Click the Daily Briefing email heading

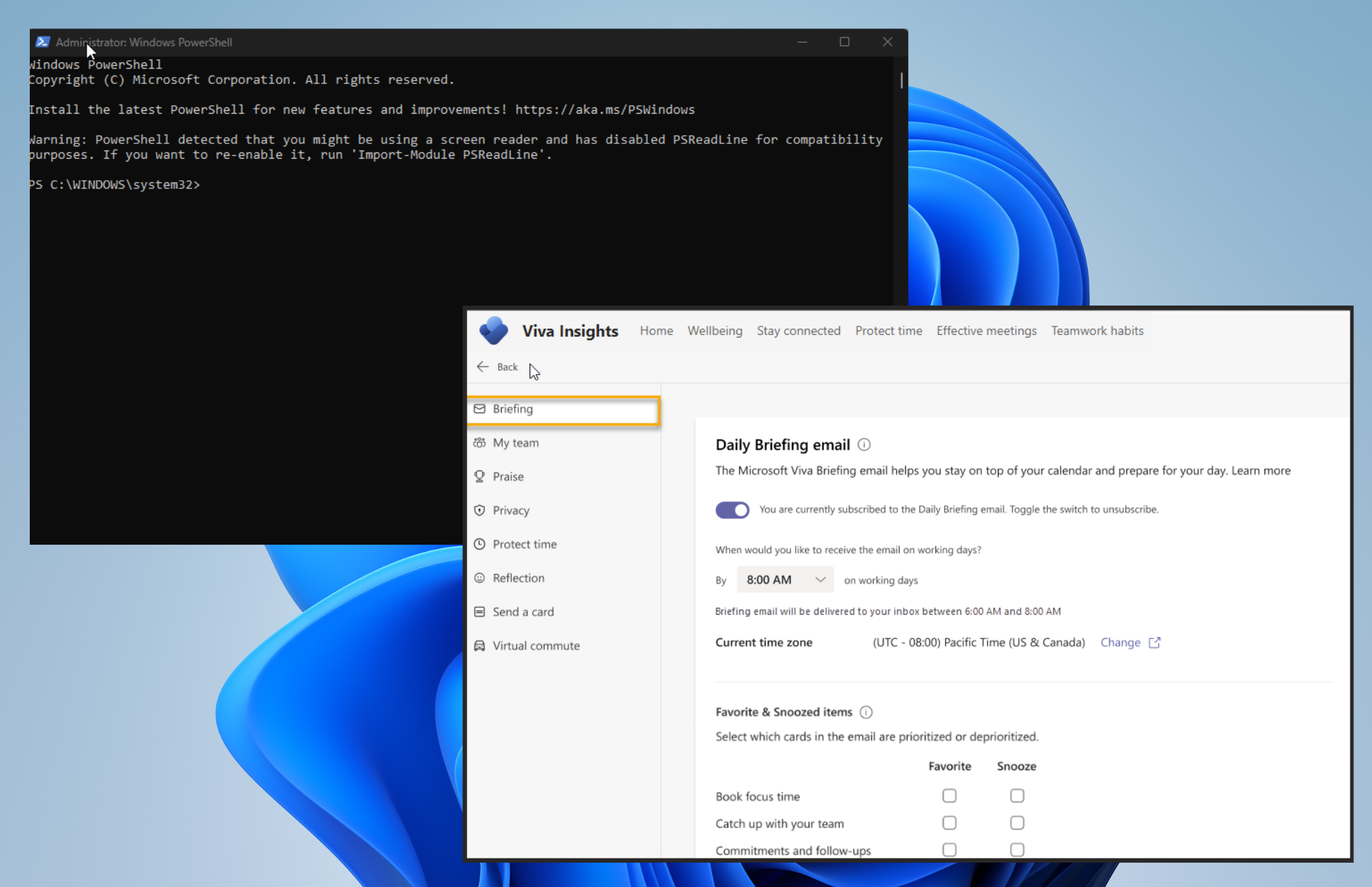782,445
